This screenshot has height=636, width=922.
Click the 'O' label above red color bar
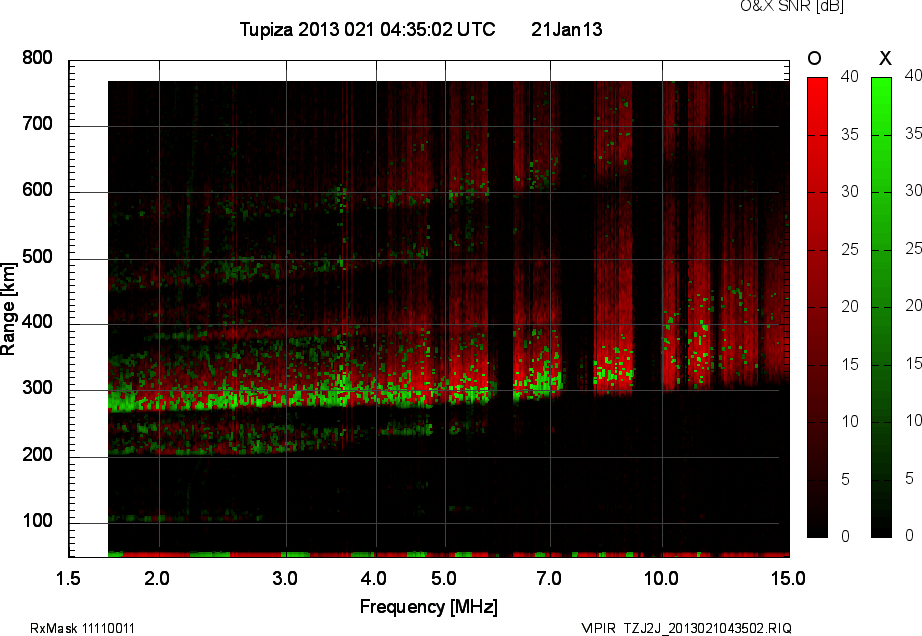(x=814, y=58)
